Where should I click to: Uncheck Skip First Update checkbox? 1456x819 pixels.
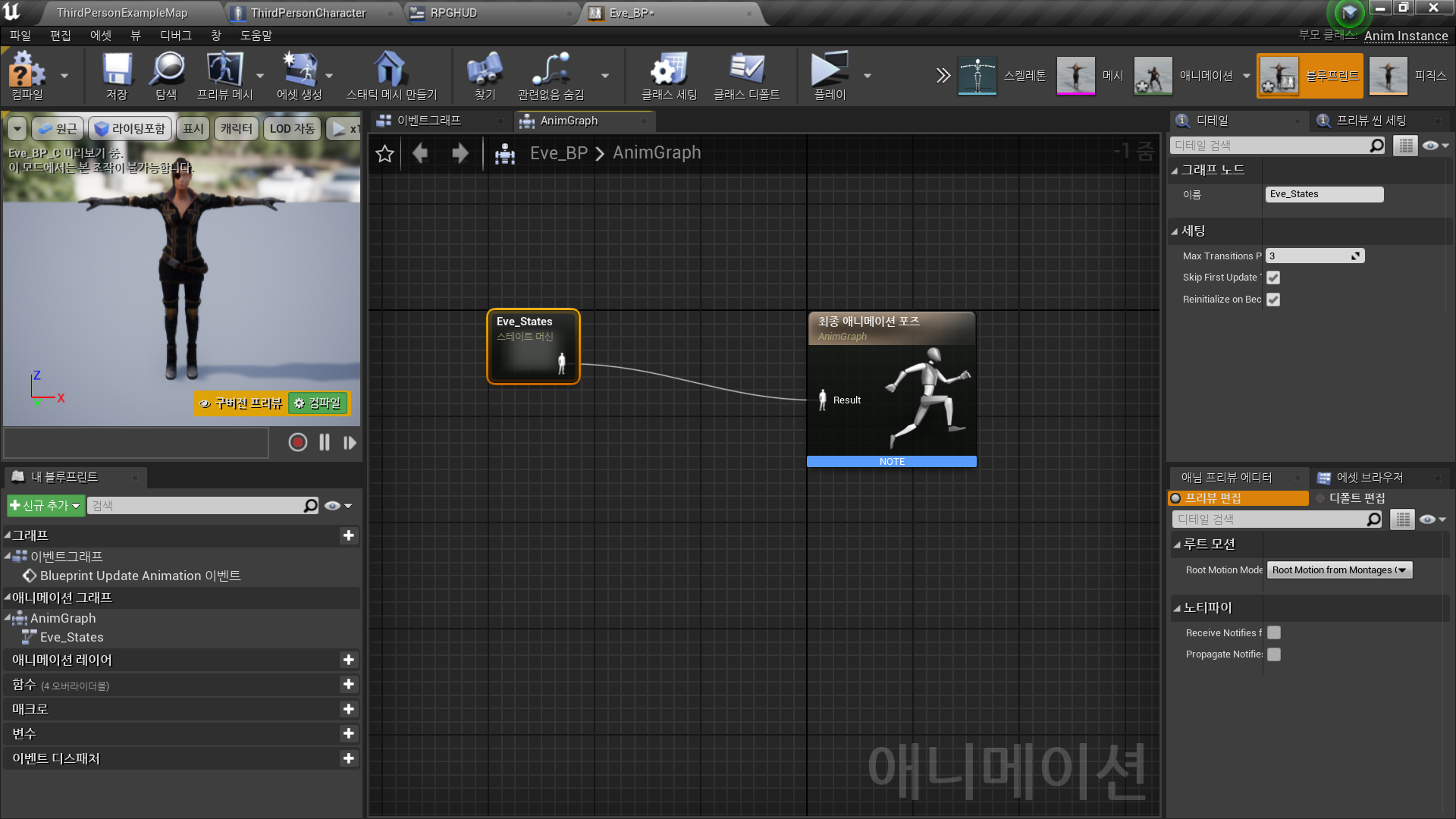(x=1273, y=278)
